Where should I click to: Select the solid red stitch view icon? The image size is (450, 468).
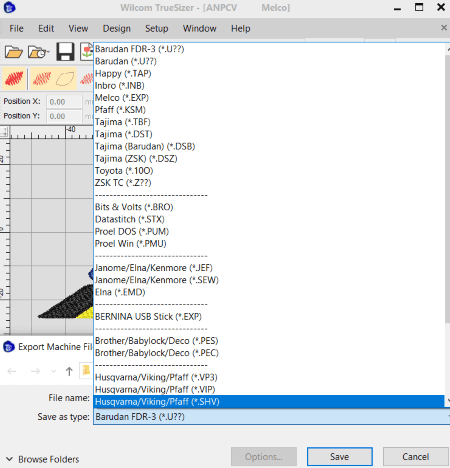click(x=14, y=79)
